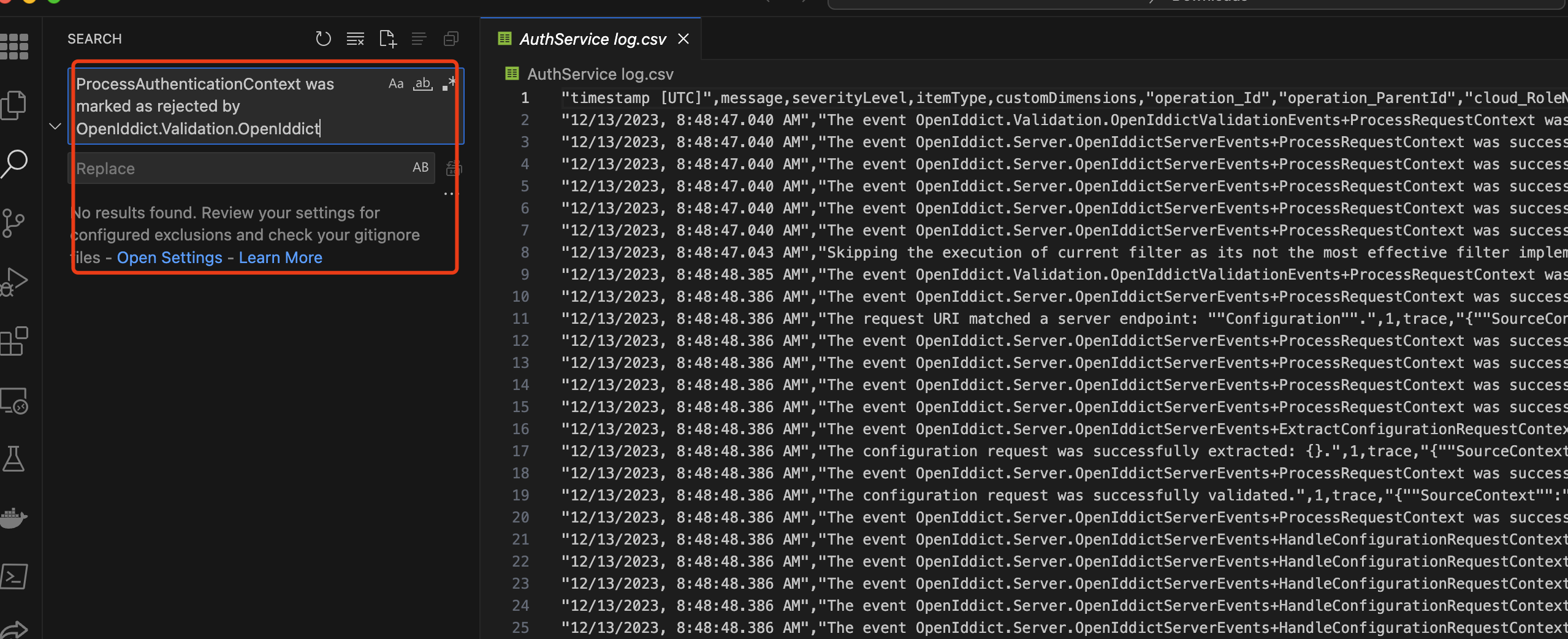Viewport: 1568px width, 639px height.
Task: Open Docker view in activity bar
Action: coord(13,518)
